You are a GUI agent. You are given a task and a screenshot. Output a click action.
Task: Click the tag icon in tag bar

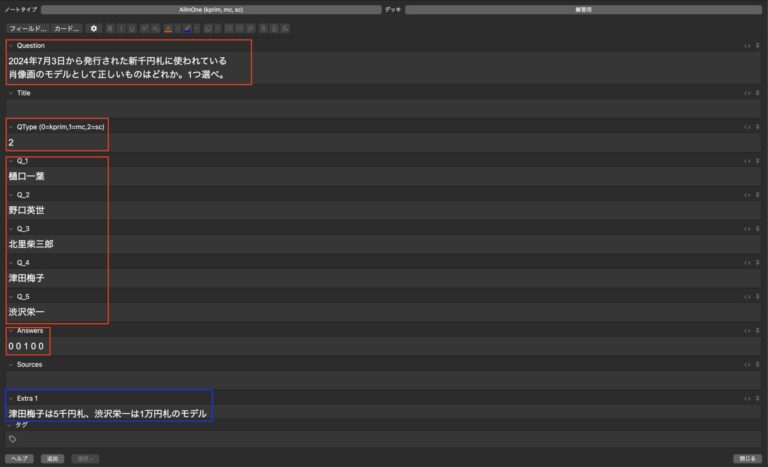click(12, 439)
